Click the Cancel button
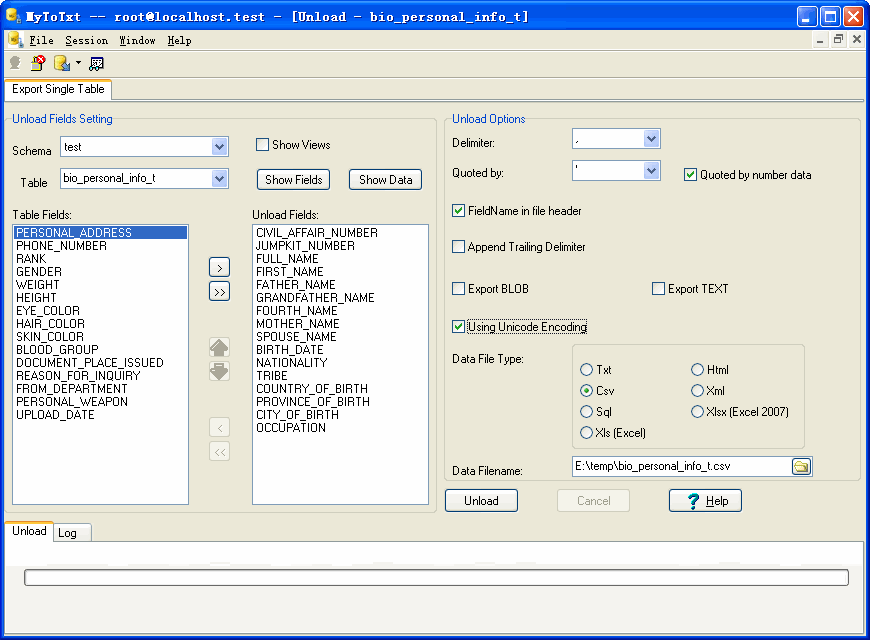Image resolution: width=870 pixels, height=640 pixels. (x=593, y=501)
